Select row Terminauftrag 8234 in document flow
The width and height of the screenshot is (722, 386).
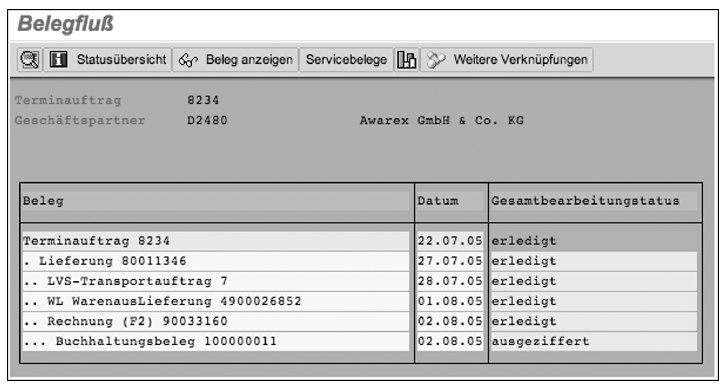215,241
